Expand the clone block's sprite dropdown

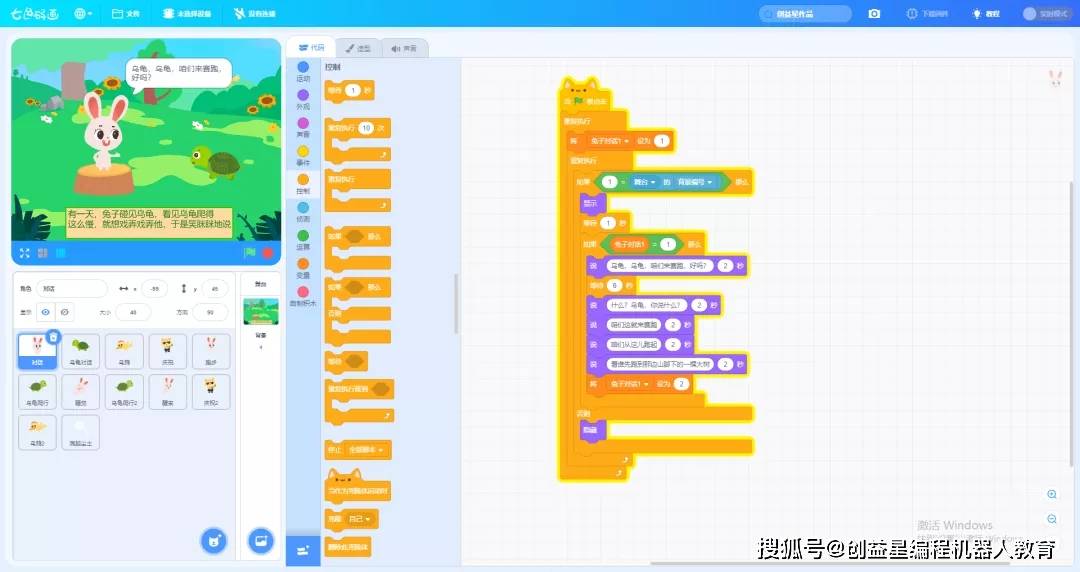[362, 519]
